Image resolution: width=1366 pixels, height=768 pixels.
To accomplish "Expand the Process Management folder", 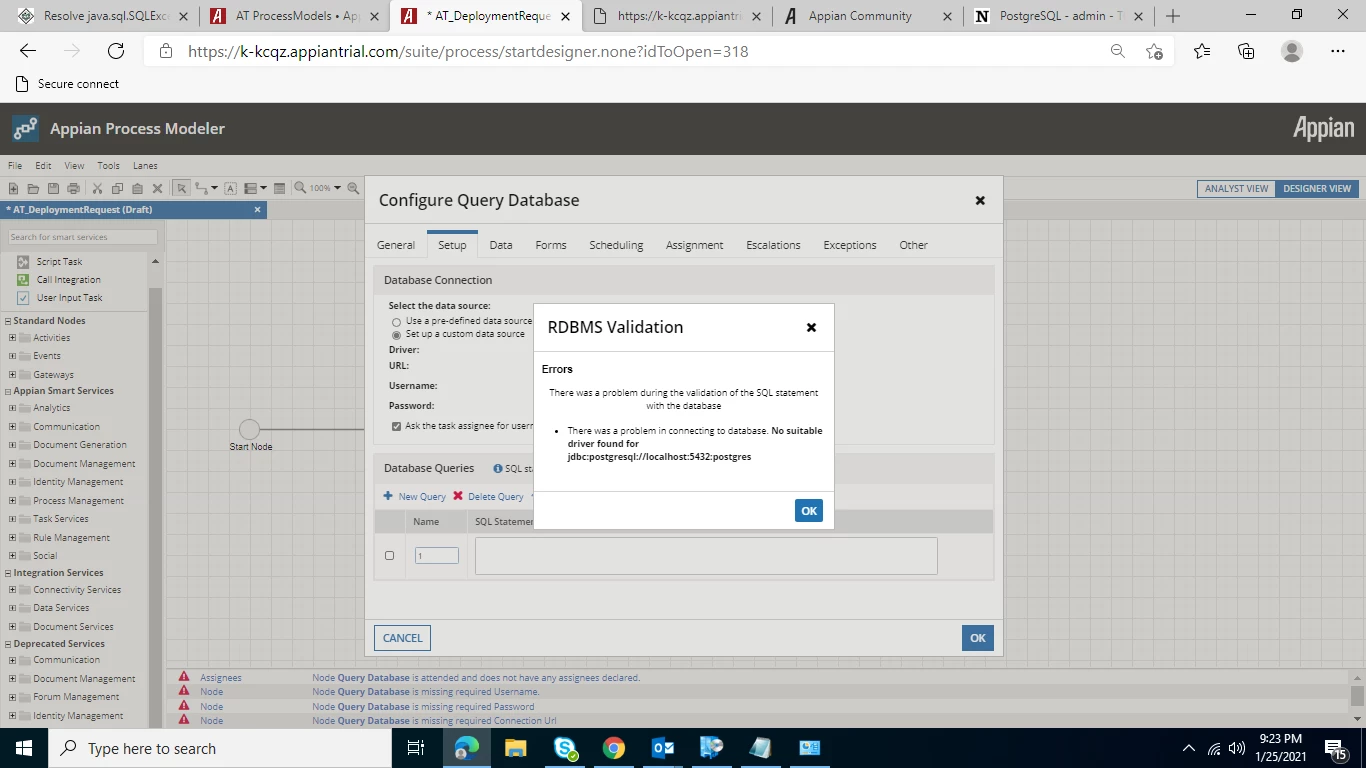I will pyautogui.click(x=13, y=500).
